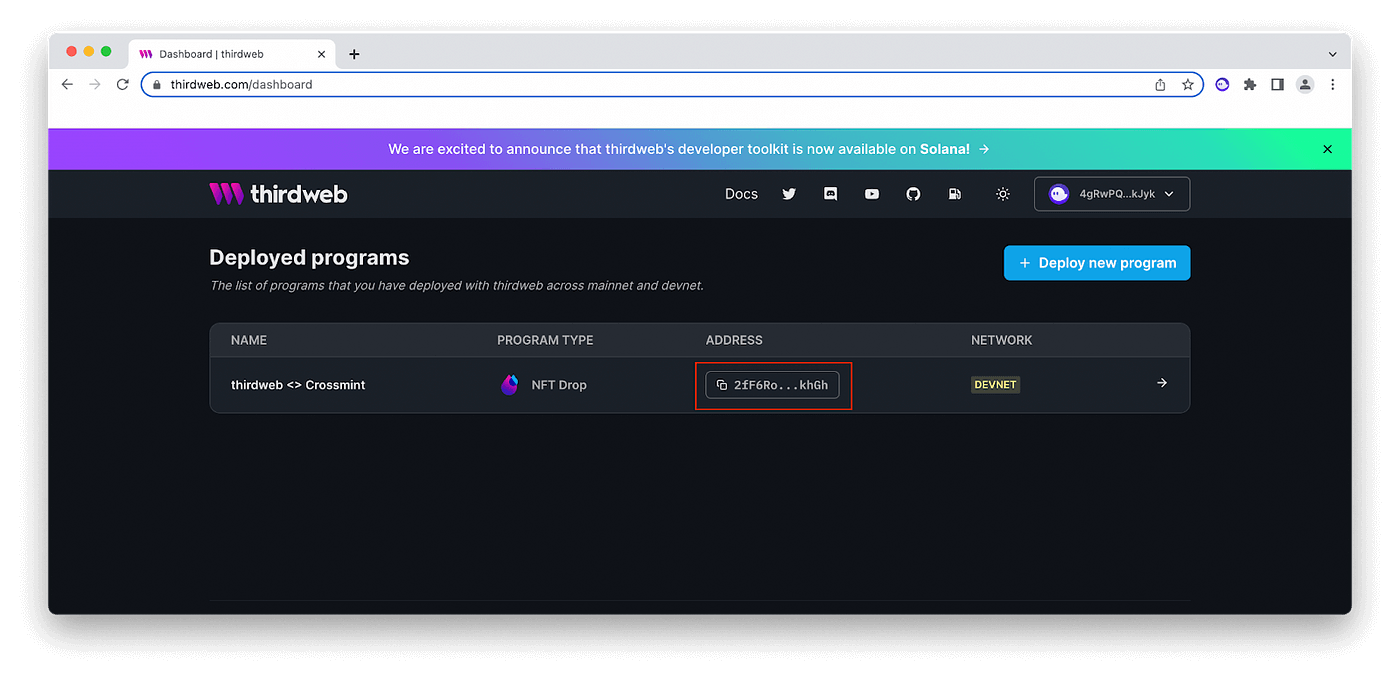Click the NAME column header
Image resolution: width=1400 pixels, height=678 pixels.
pos(249,340)
